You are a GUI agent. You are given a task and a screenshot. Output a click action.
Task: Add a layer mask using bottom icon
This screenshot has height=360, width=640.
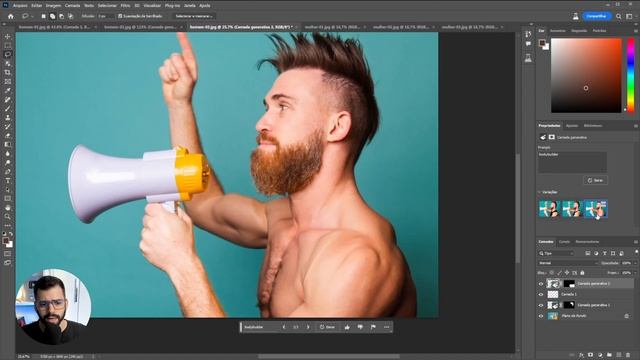click(x=590, y=355)
